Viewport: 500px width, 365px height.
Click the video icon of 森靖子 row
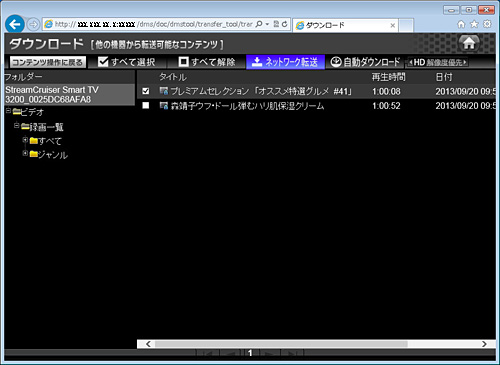(163, 106)
